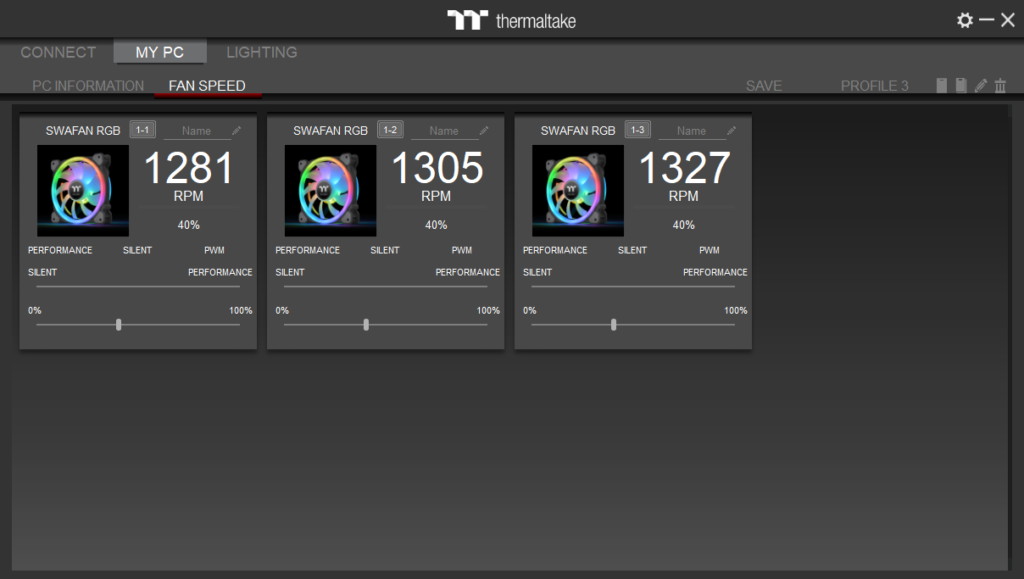Edit profile name with pencil icon

coord(980,86)
